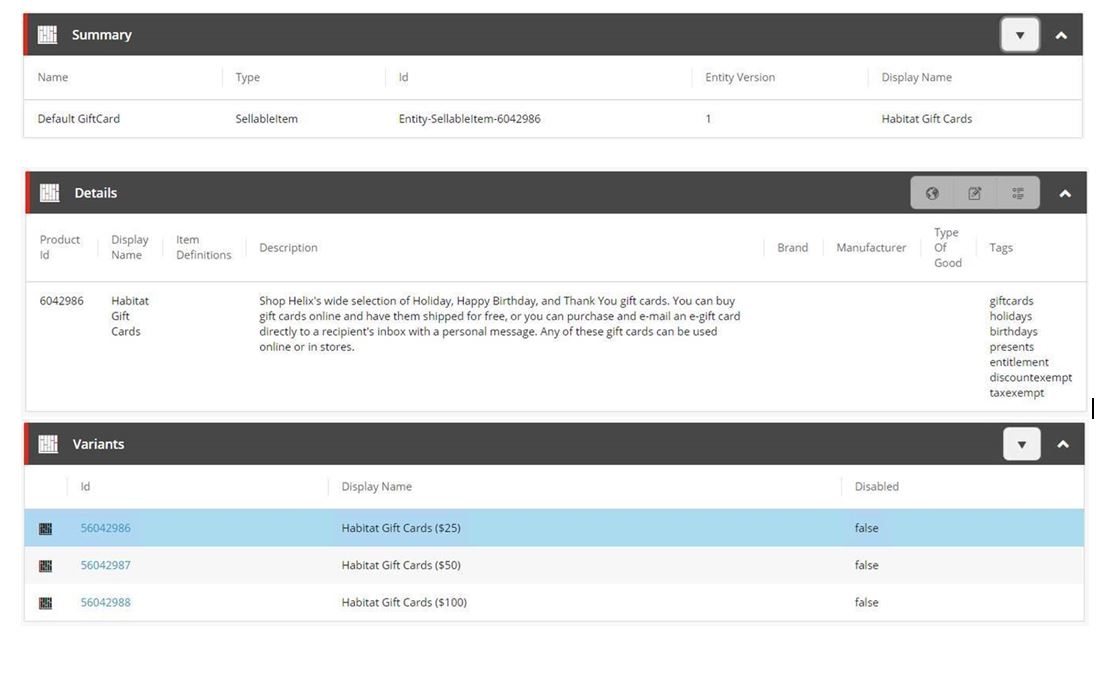Screen dimensions: 1106x678
Task: Click the row icon beside variant 56042986
Action: click(x=45, y=528)
